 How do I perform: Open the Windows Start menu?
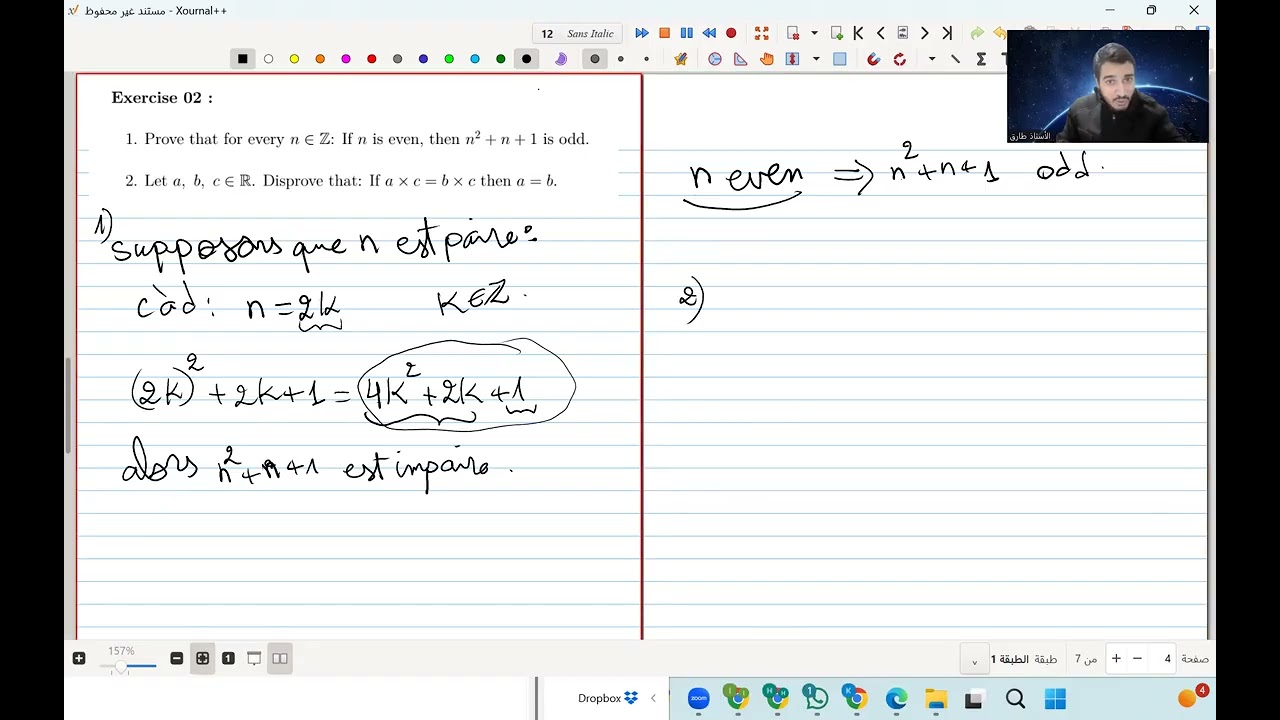pyautogui.click(x=1055, y=698)
